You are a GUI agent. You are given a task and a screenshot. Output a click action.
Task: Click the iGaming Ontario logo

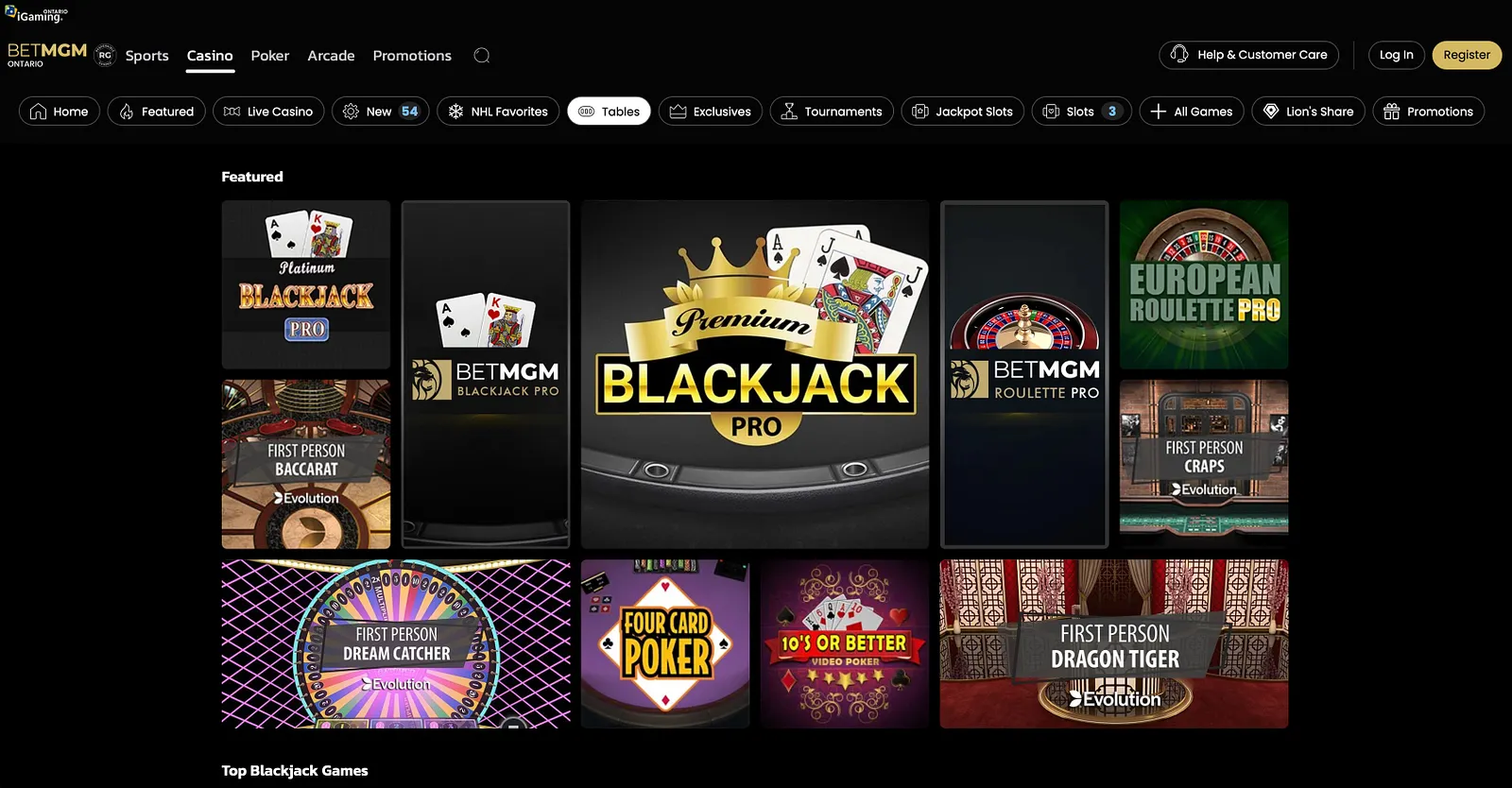[x=37, y=14]
